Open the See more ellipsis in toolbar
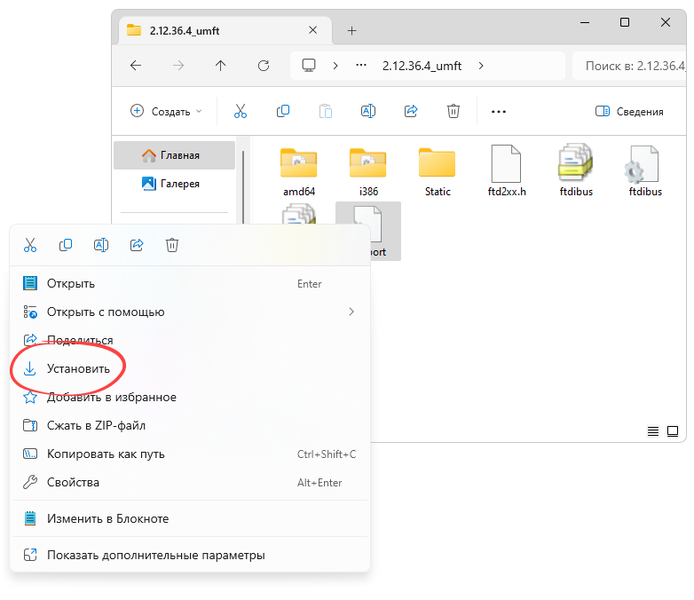The width and height of the screenshot is (694, 600). (498, 112)
